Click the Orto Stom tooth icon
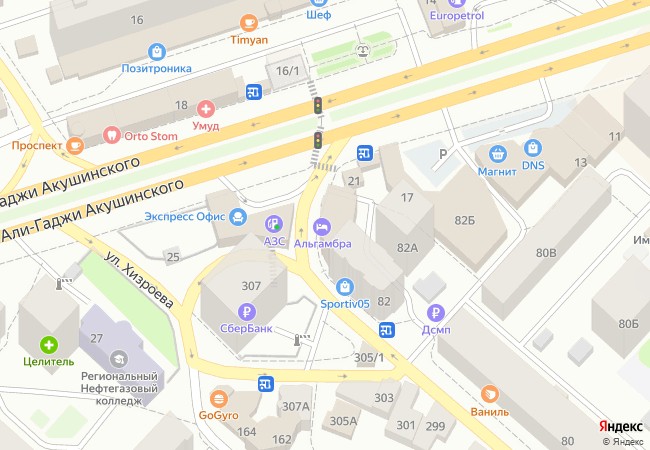 pyautogui.click(x=112, y=135)
